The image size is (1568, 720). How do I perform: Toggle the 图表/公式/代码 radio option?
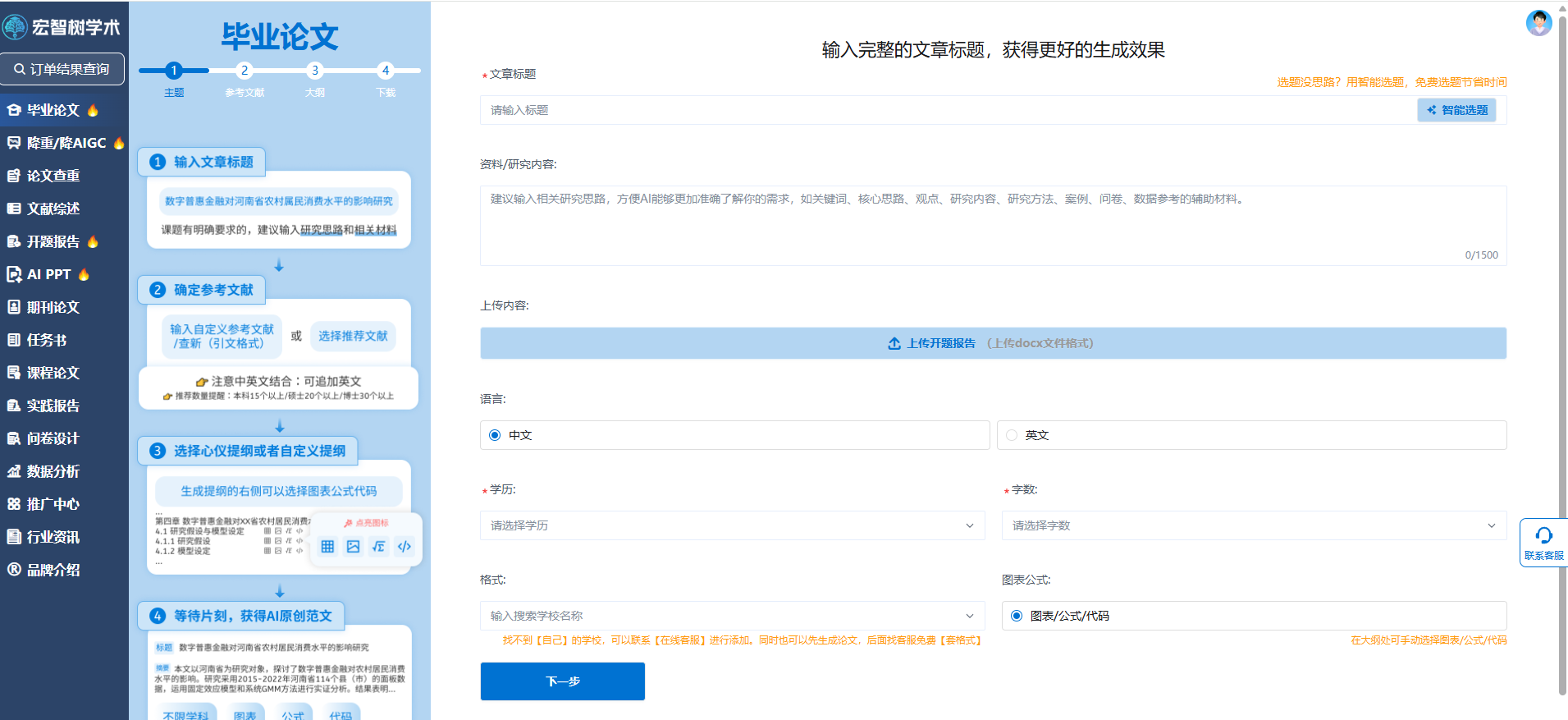click(1017, 616)
